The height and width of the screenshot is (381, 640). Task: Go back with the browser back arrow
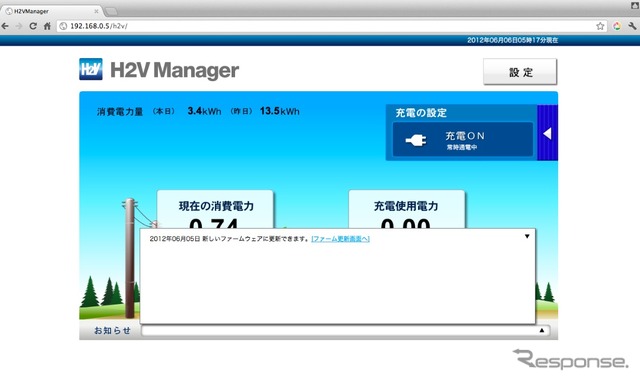click(5, 26)
